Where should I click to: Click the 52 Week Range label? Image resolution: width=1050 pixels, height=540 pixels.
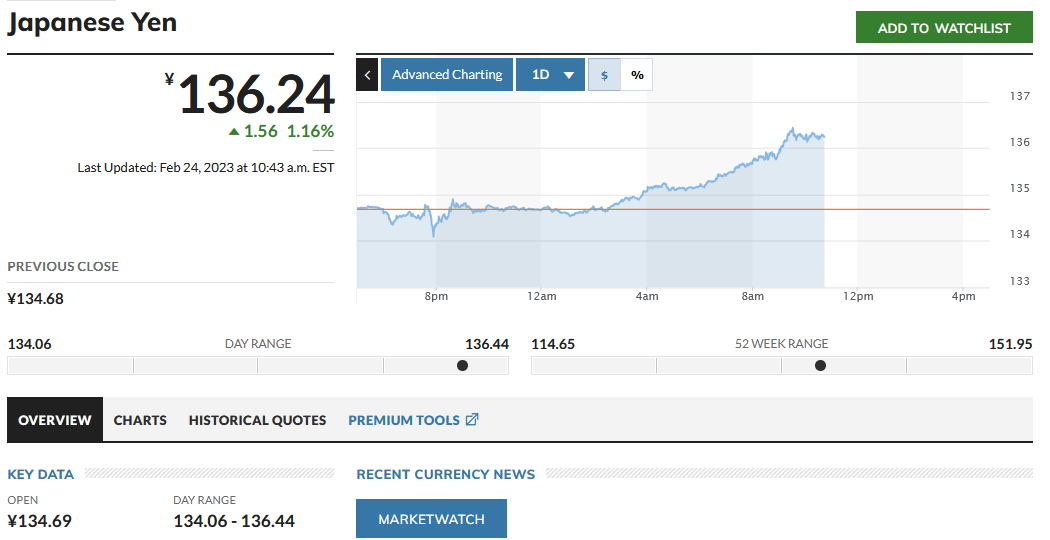point(781,344)
